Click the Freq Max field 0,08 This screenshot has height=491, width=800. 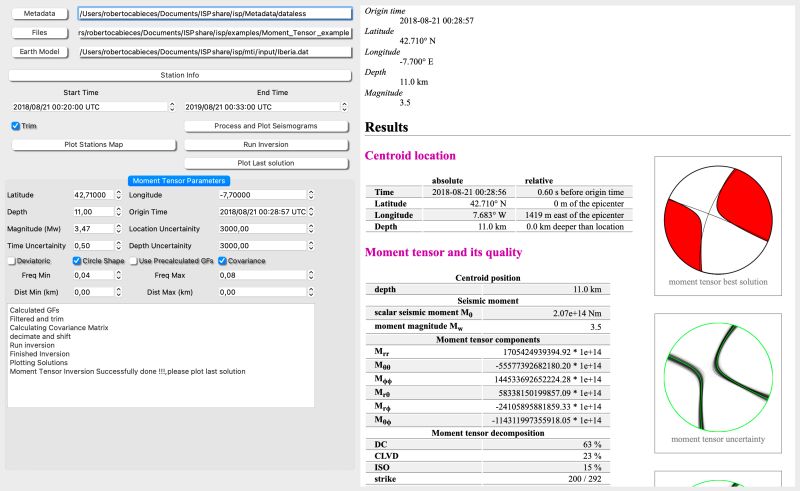262,275
